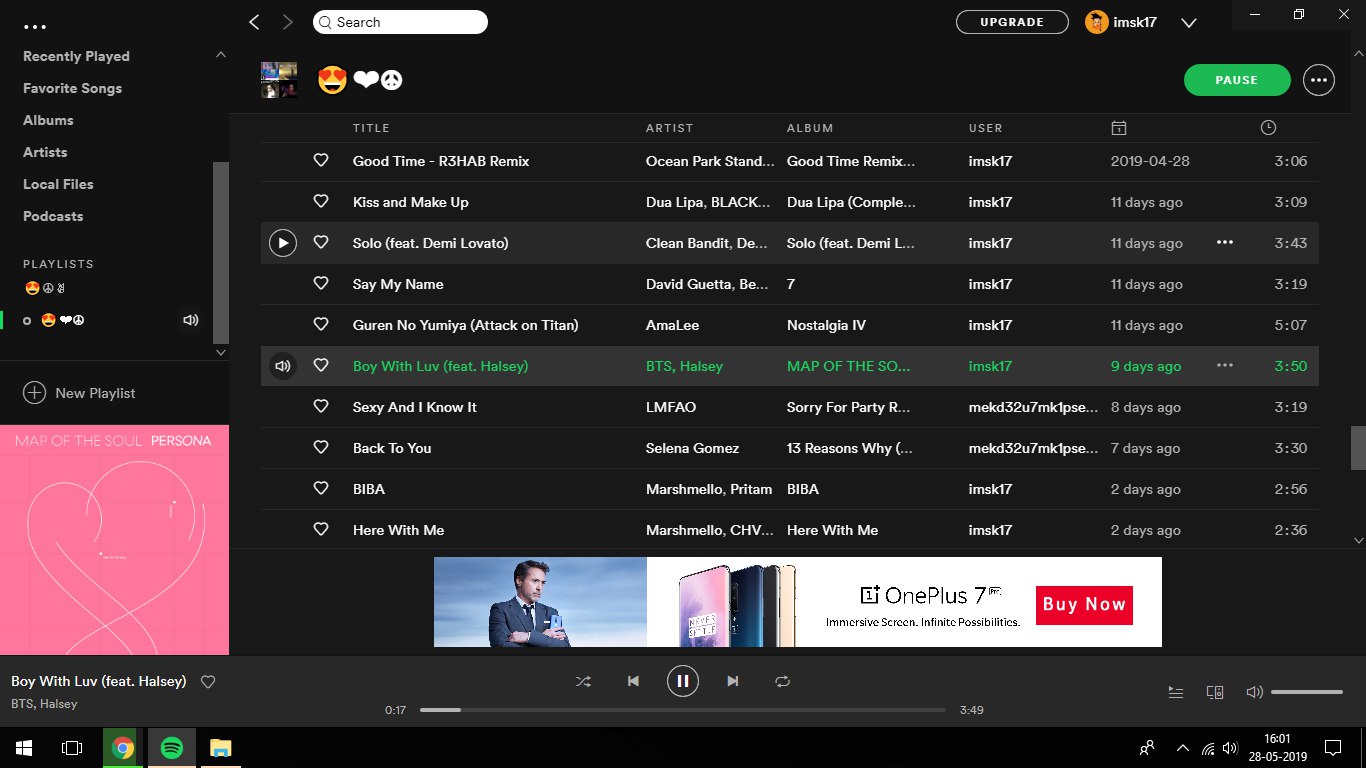1366x768 pixels.
Task: Open Local Files in sidebar
Action: pos(58,184)
